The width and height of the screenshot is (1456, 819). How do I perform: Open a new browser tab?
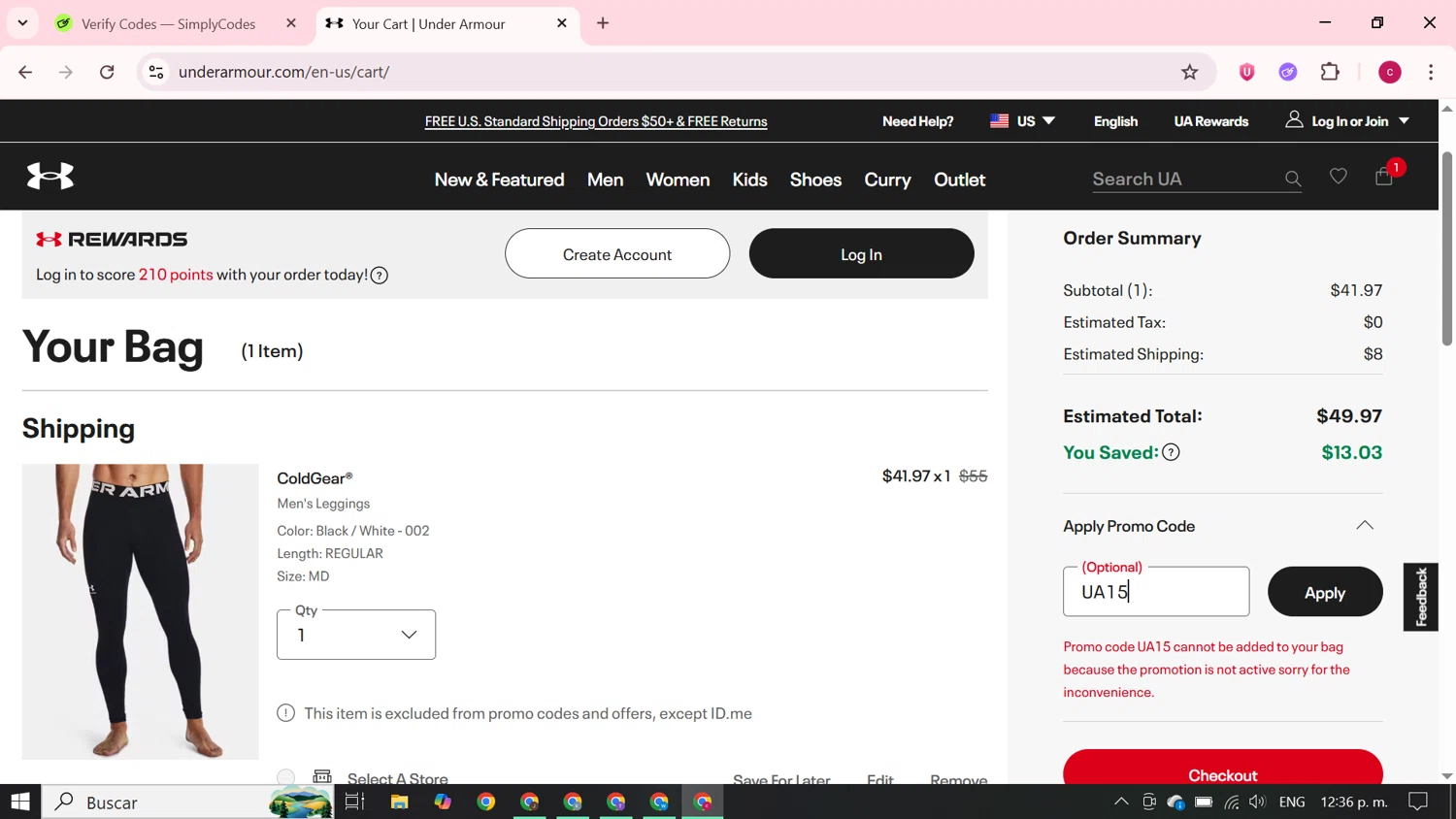coord(603,23)
